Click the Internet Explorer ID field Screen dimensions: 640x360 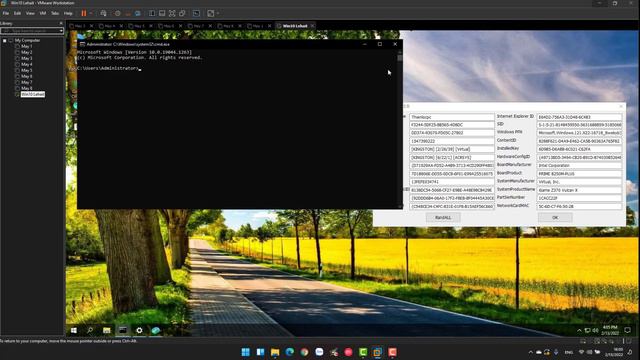click(579, 117)
